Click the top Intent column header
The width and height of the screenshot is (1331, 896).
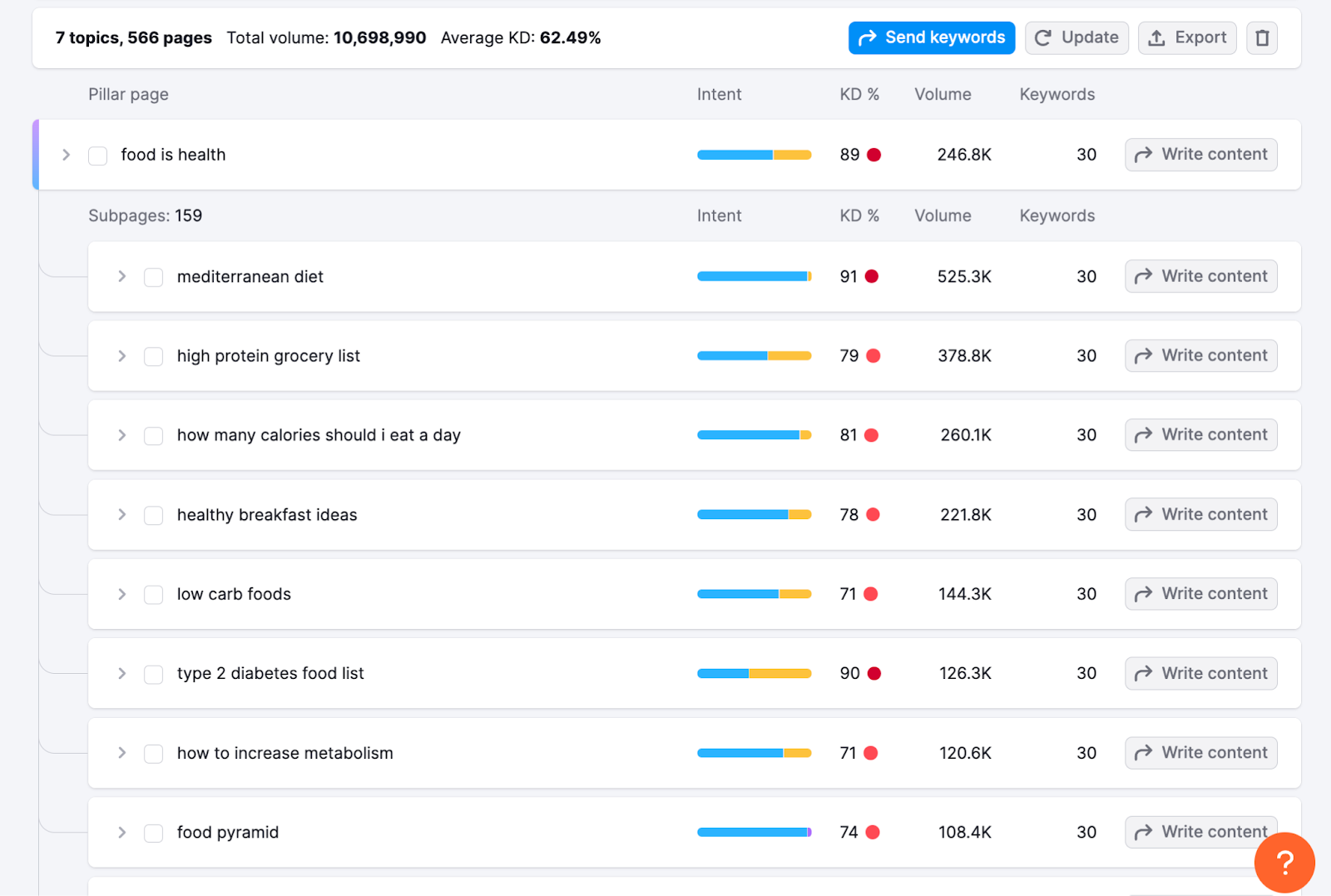(720, 95)
